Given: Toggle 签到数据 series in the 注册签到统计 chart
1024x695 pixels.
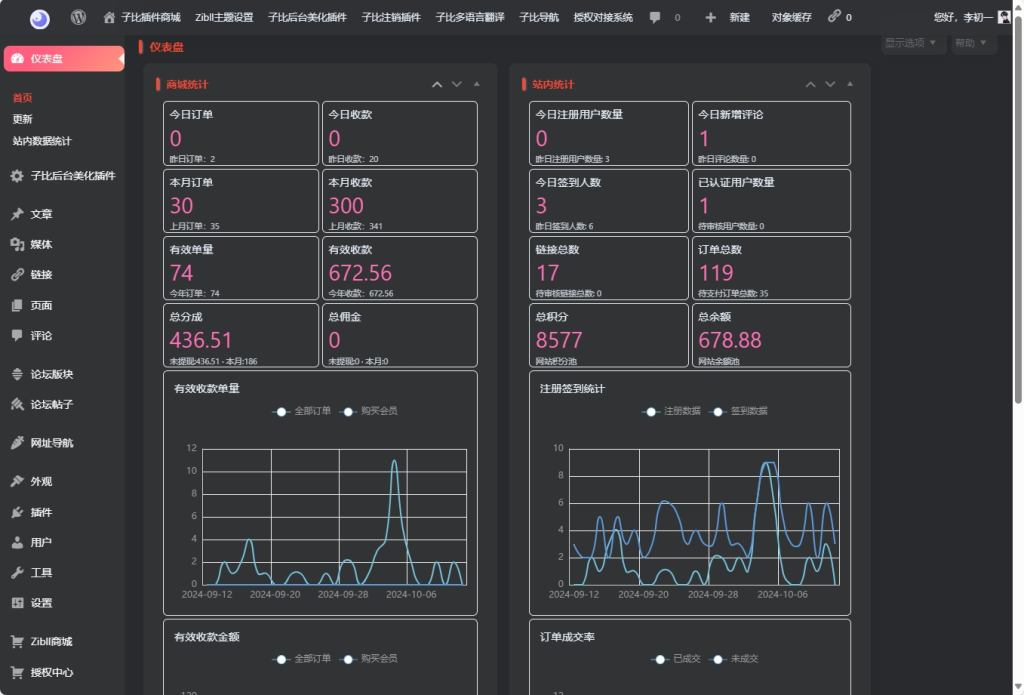Looking at the screenshot, I should tap(740, 411).
